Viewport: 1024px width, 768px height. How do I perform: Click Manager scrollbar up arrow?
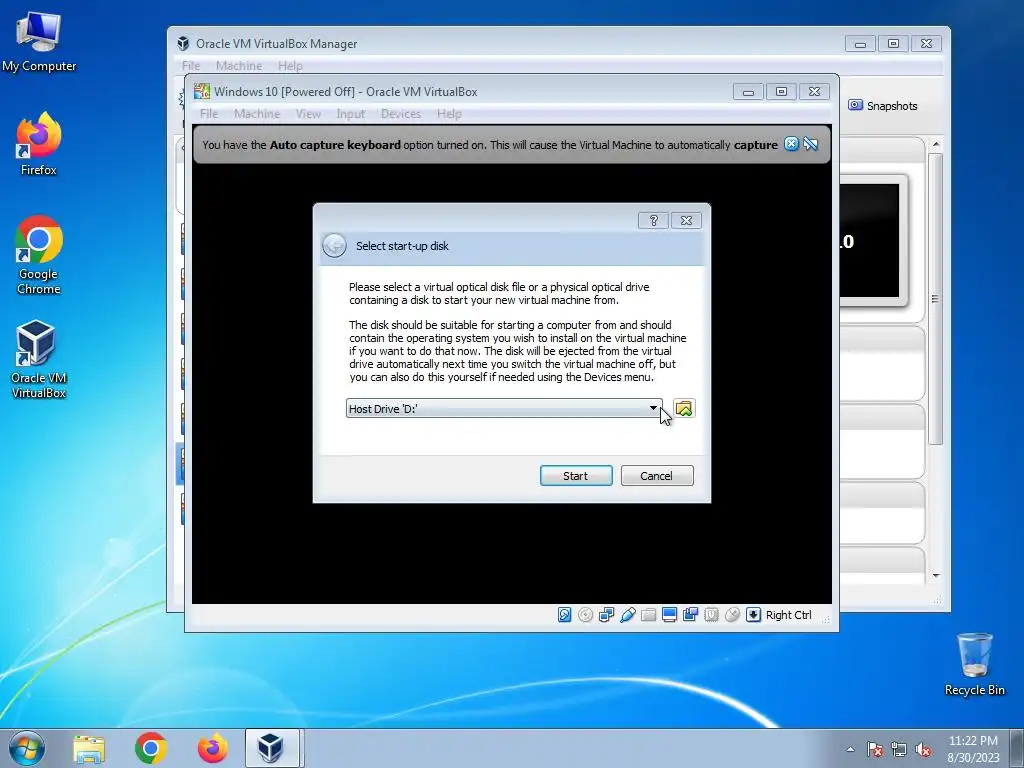[x=936, y=144]
